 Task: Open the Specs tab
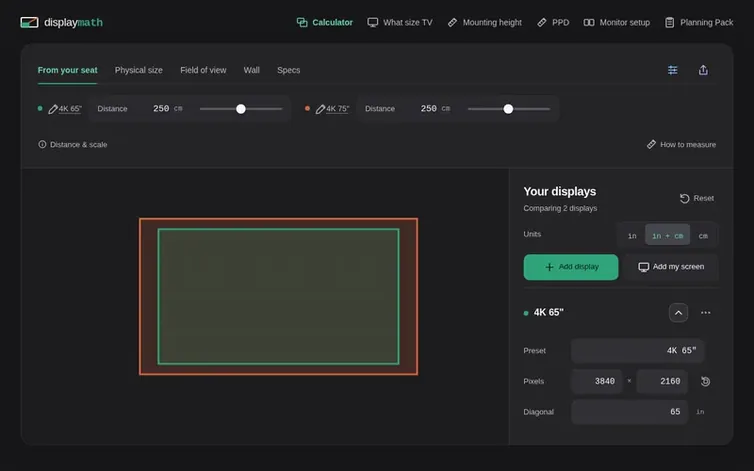click(x=289, y=70)
